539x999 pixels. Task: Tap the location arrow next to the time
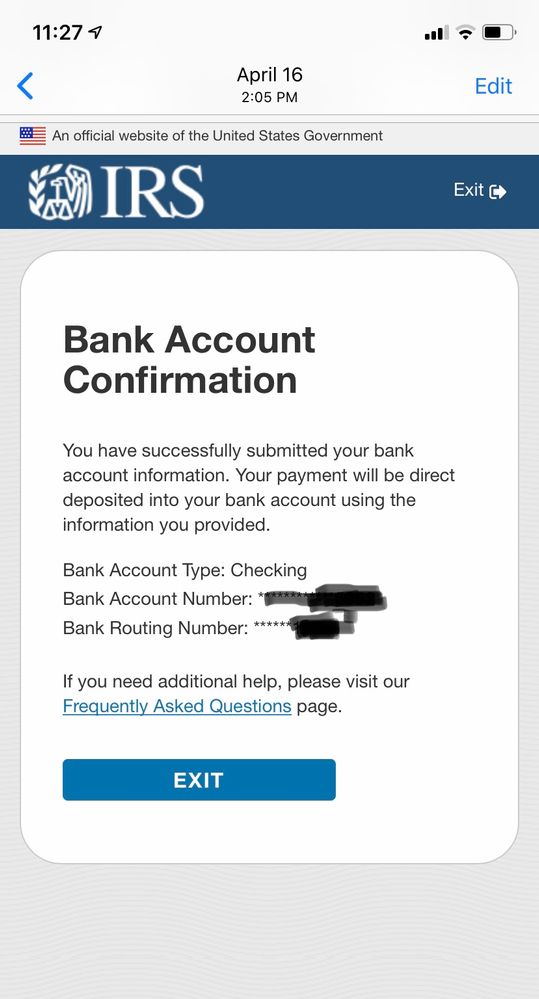[96, 32]
